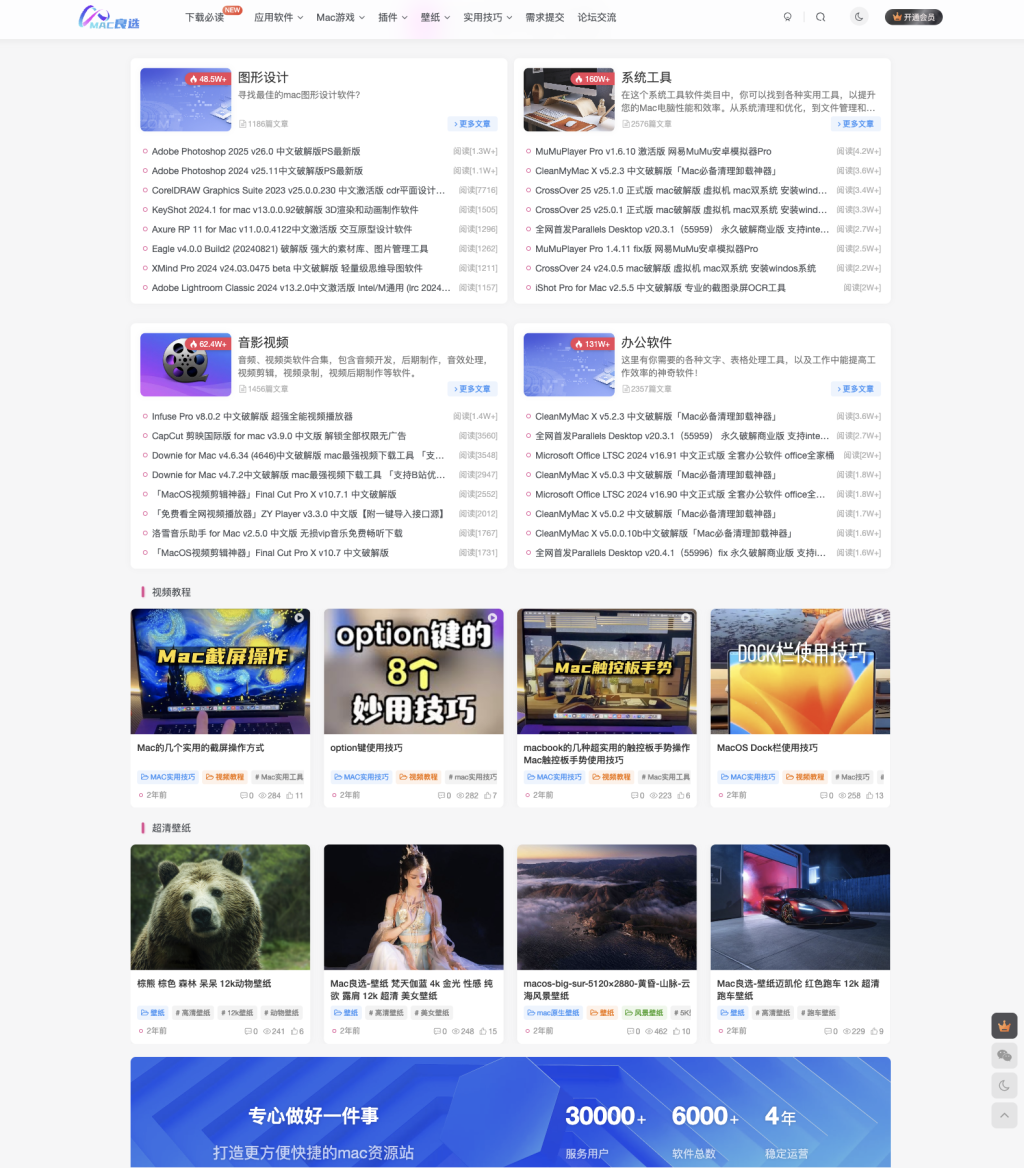Open the search magnifier icon in header
The image size is (1024, 1168).
click(821, 17)
